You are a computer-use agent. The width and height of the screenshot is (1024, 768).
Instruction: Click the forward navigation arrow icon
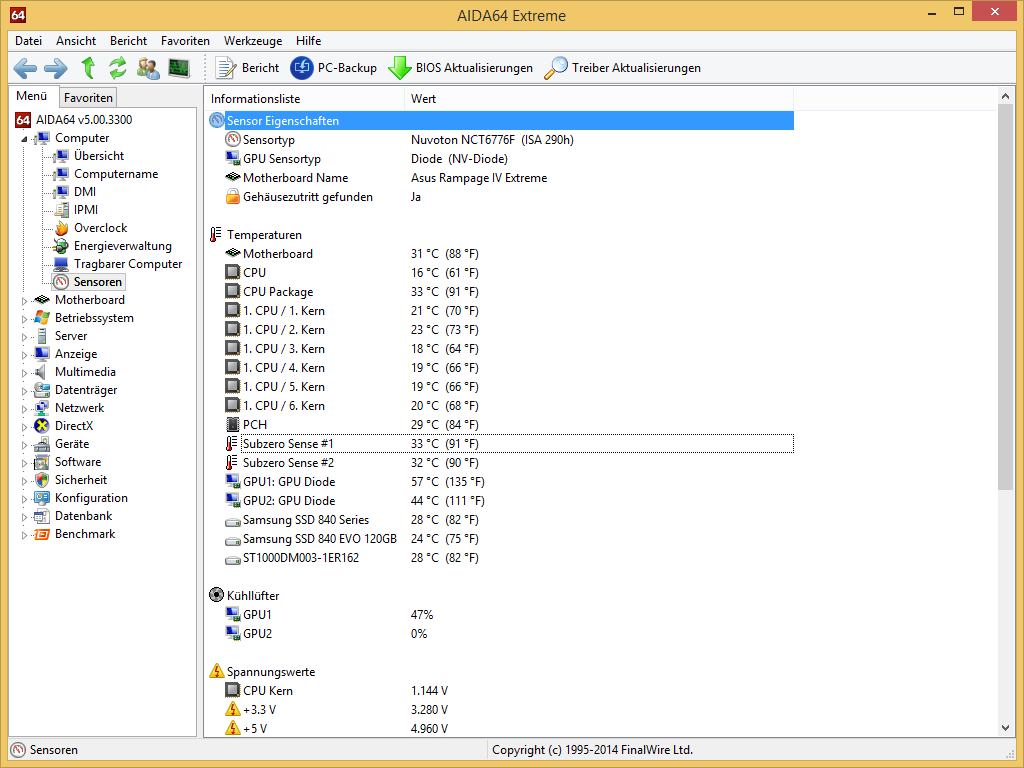pos(56,68)
